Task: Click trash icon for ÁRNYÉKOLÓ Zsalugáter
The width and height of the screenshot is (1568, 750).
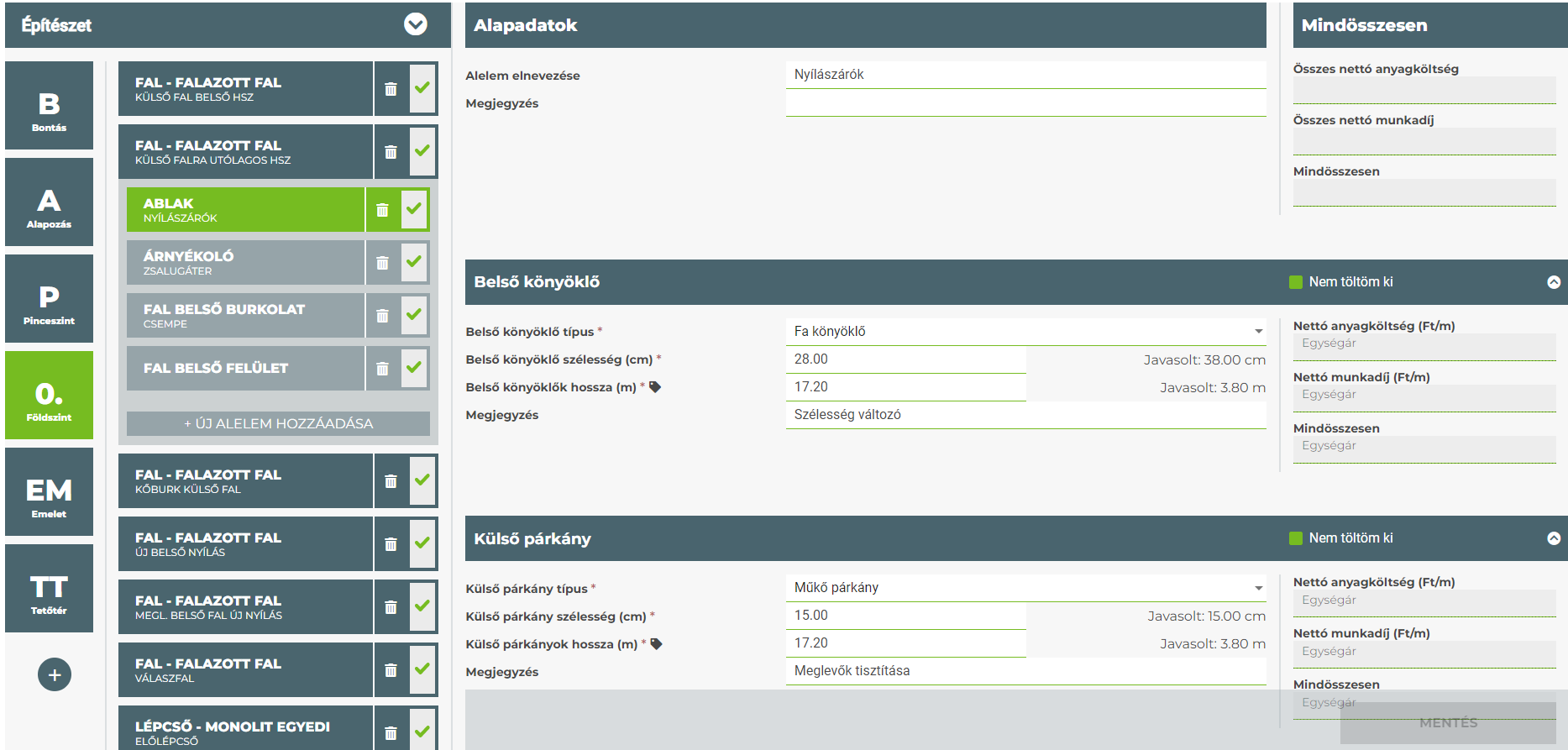Action: point(382,263)
